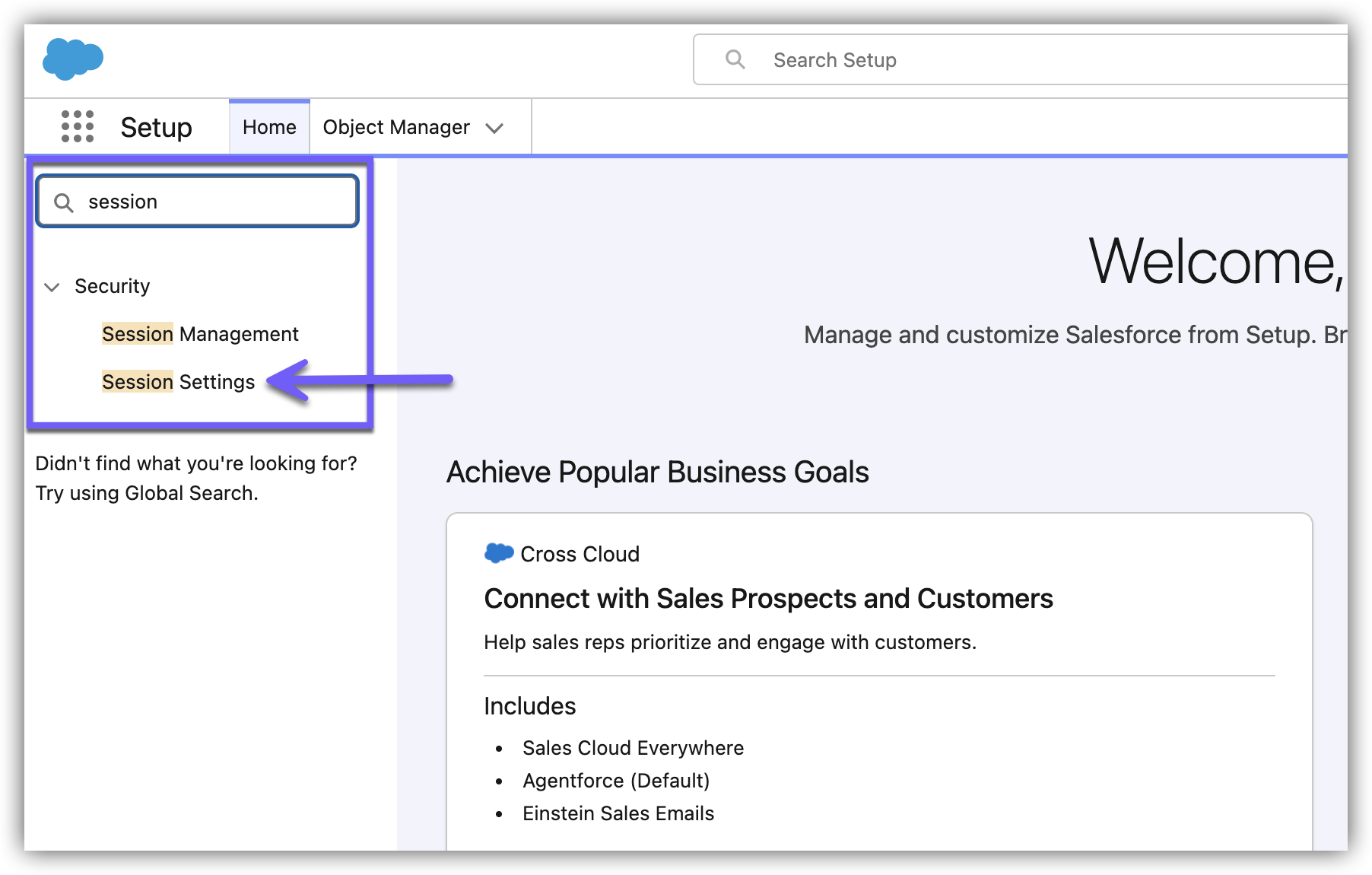Screen dimensions: 1372x875
Task: Click the Salesforce cloud logo
Action: (73, 59)
